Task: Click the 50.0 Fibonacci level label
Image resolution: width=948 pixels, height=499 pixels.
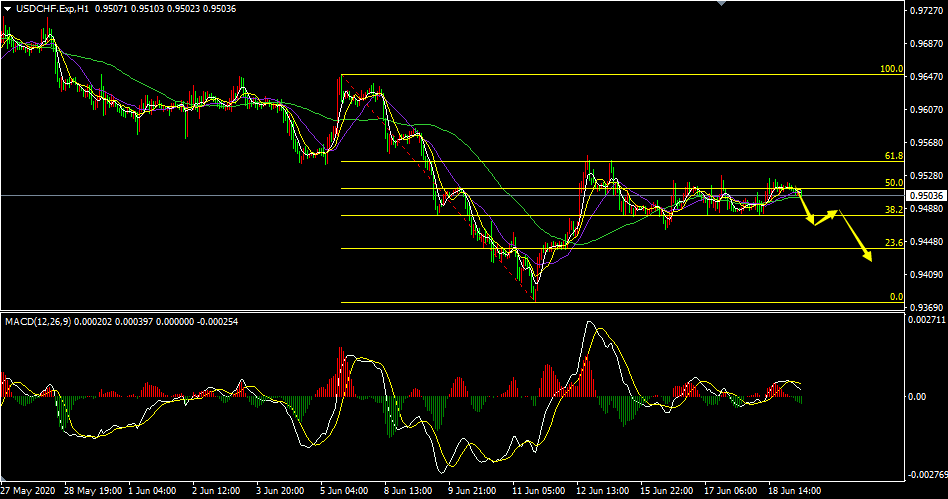Action: click(x=894, y=183)
